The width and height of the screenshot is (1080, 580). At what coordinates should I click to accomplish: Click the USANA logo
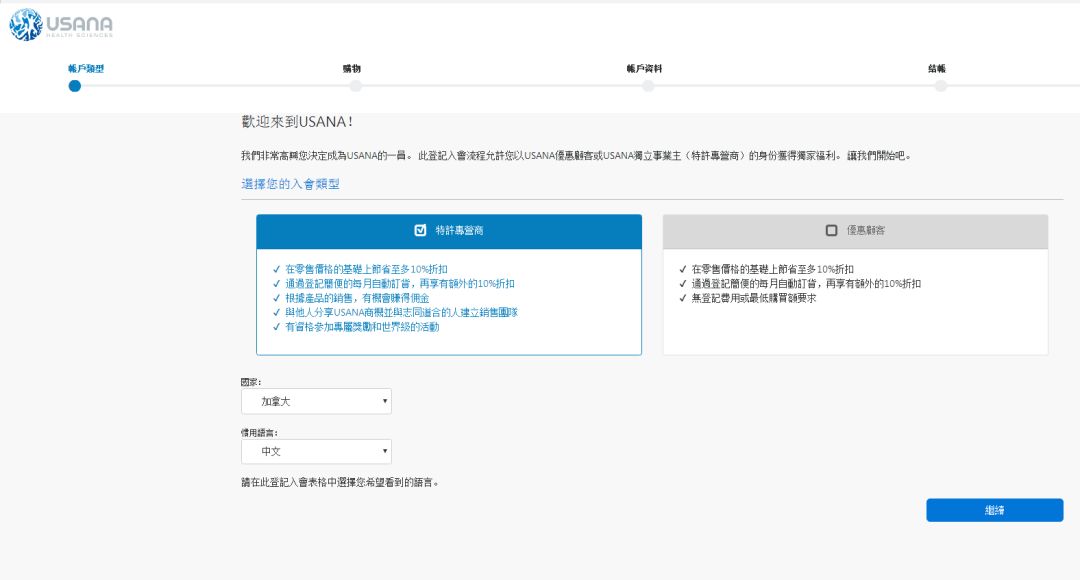point(61,25)
